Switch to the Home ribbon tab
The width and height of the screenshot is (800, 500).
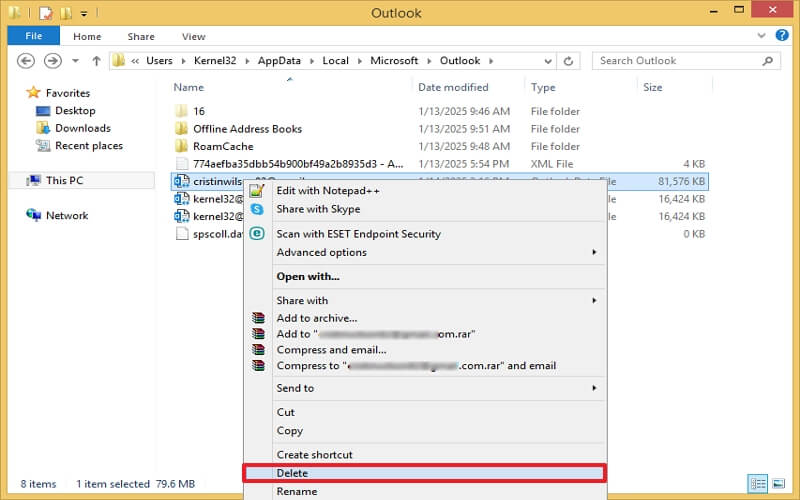tap(87, 36)
